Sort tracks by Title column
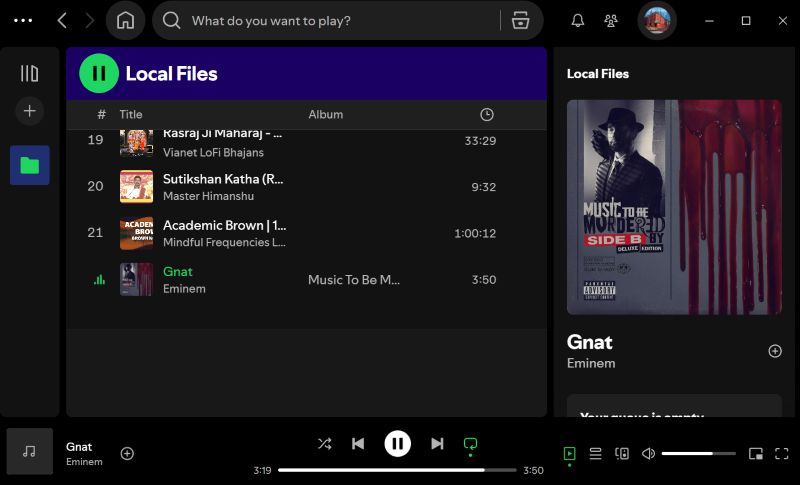Viewport: 800px width, 485px height. [131, 114]
